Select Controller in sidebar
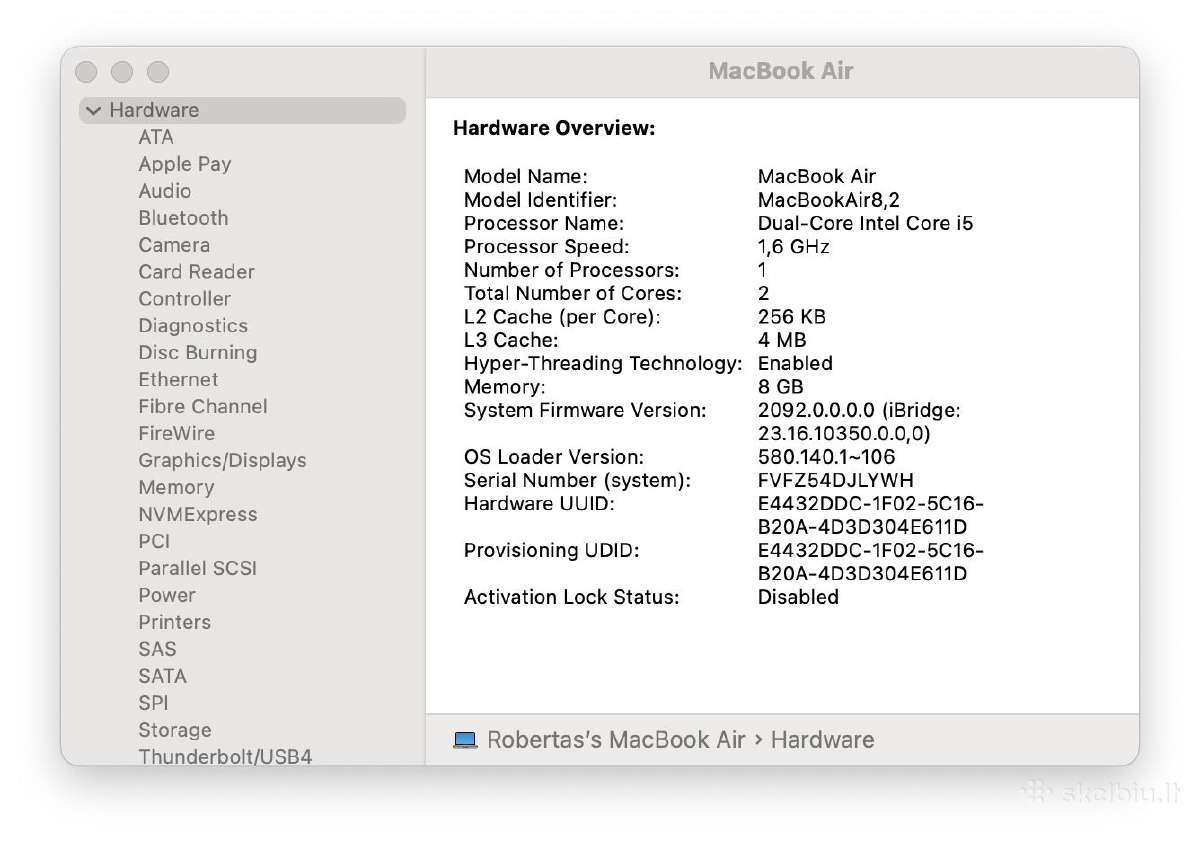This screenshot has width=1200, height=841. point(184,299)
